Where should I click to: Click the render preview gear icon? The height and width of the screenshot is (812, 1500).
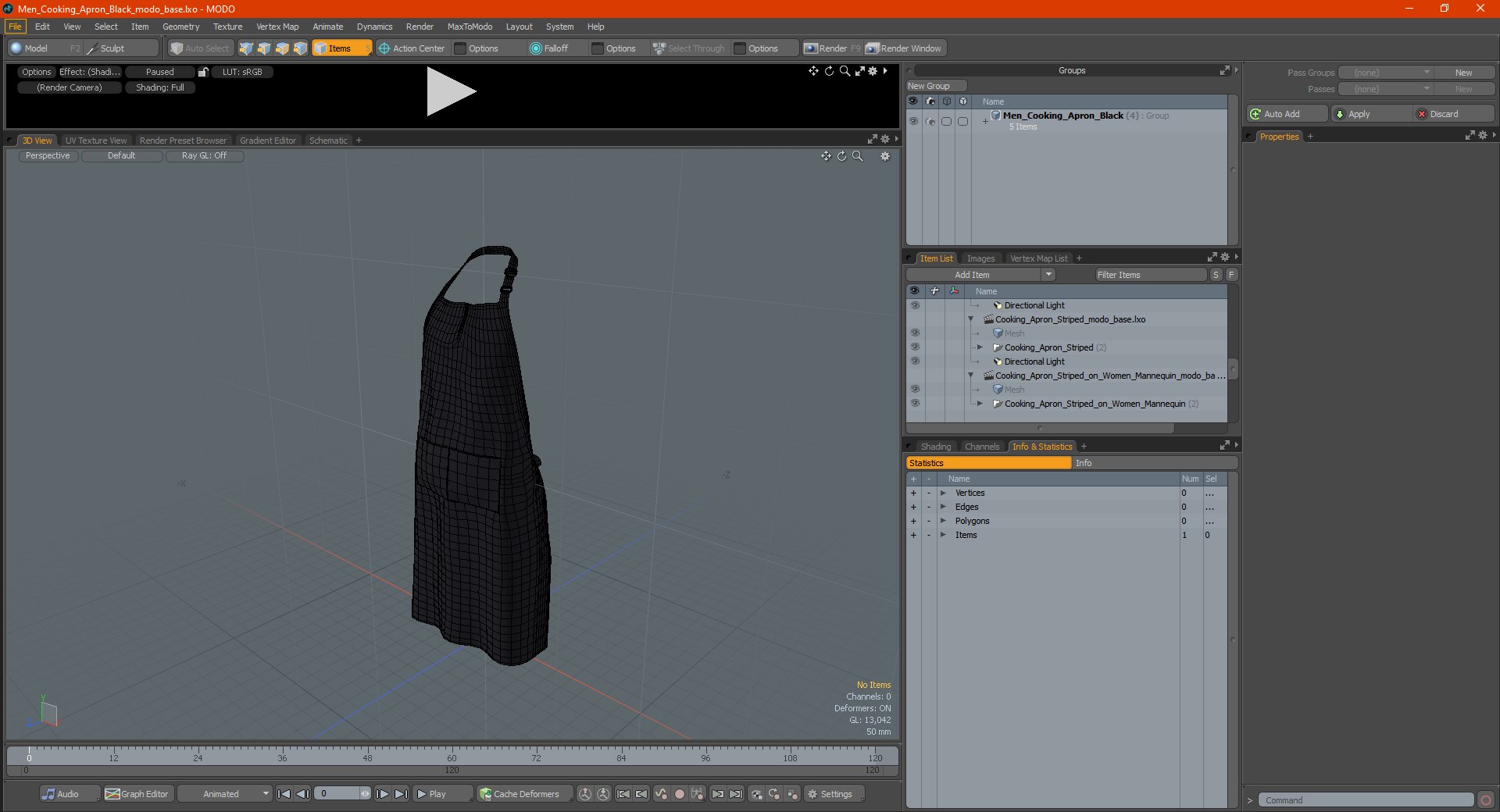point(873,71)
